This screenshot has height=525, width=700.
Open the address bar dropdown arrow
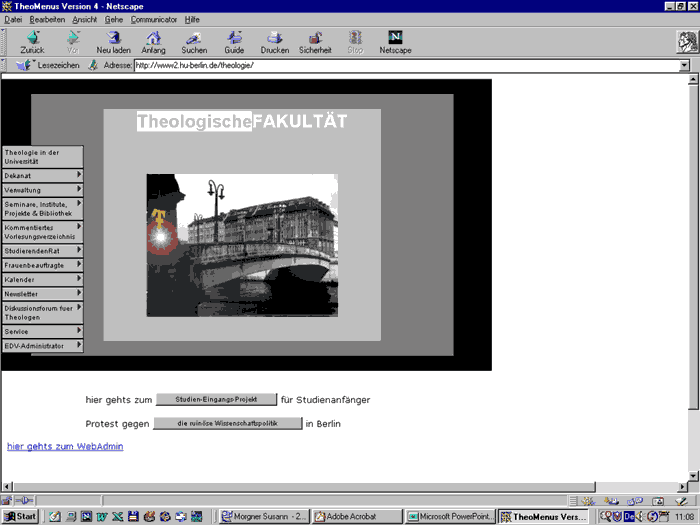pyautogui.click(x=684, y=65)
